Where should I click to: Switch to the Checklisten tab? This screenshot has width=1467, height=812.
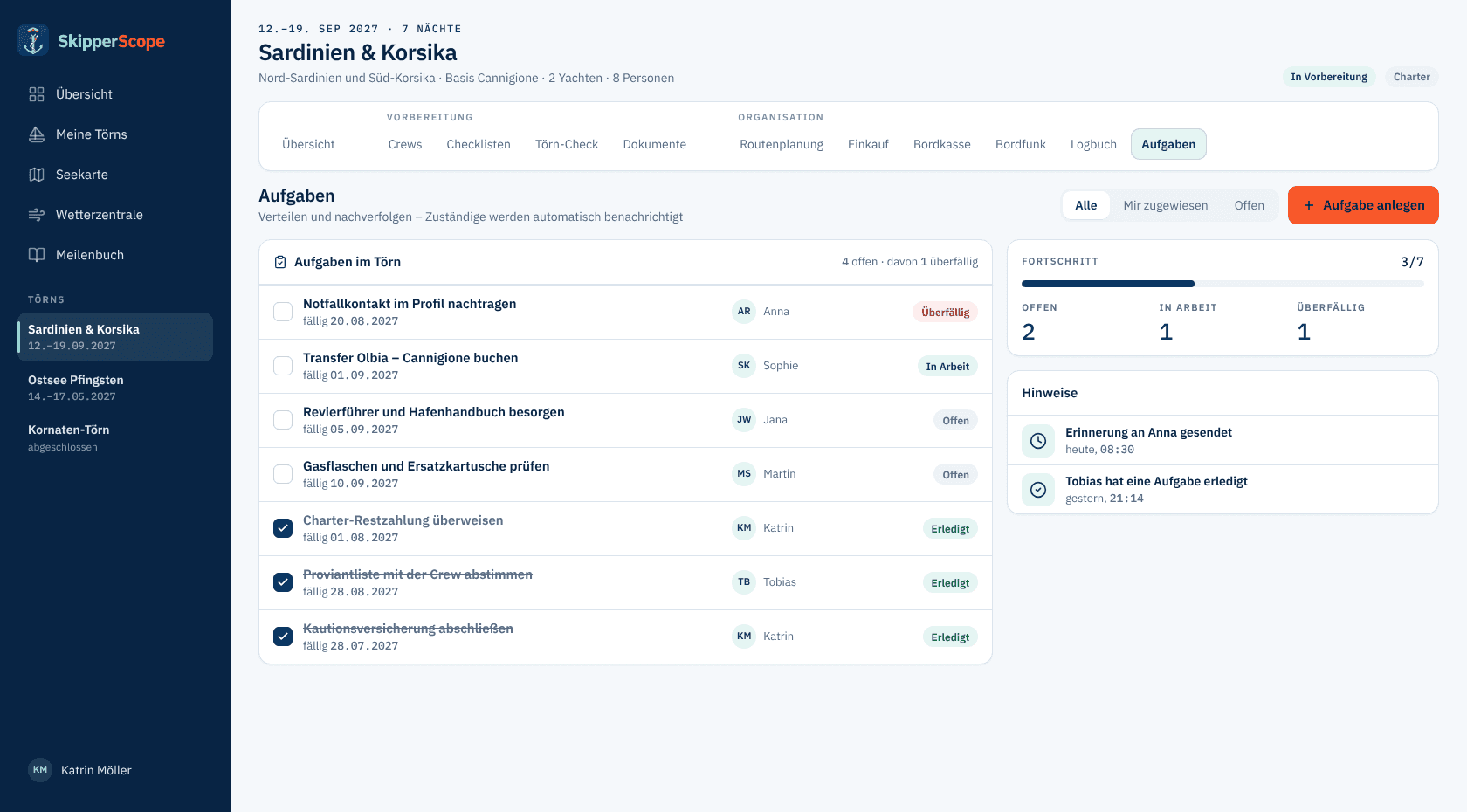[x=479, y=144]
